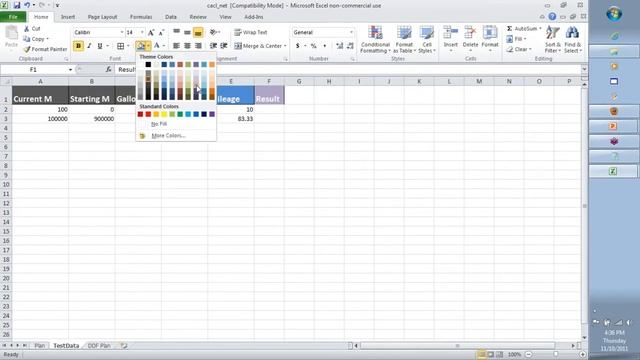Select the Plan sheet tab
This screenshot has height=360, width=640.
click(x=40, y=346)
